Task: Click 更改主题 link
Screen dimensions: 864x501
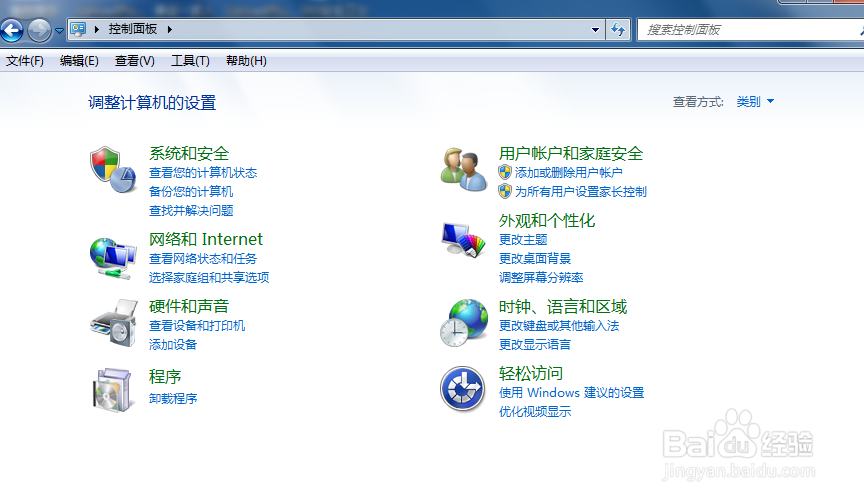Action: 523,240
